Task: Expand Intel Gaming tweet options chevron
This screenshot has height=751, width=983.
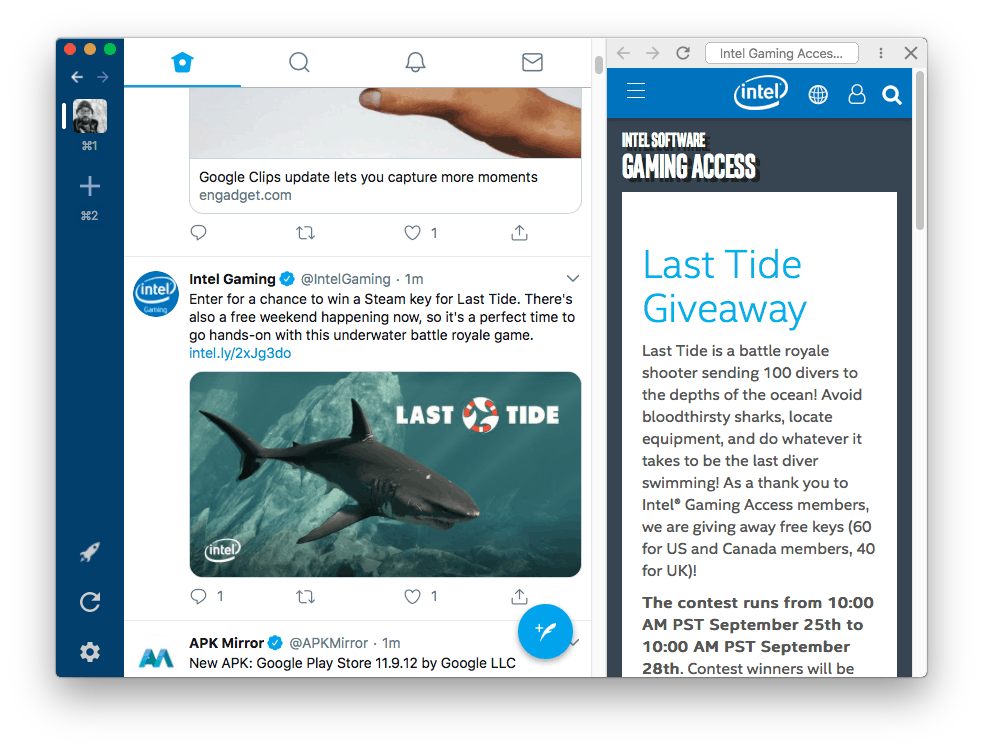Action: pyautogui.click(x=572, y=278)
